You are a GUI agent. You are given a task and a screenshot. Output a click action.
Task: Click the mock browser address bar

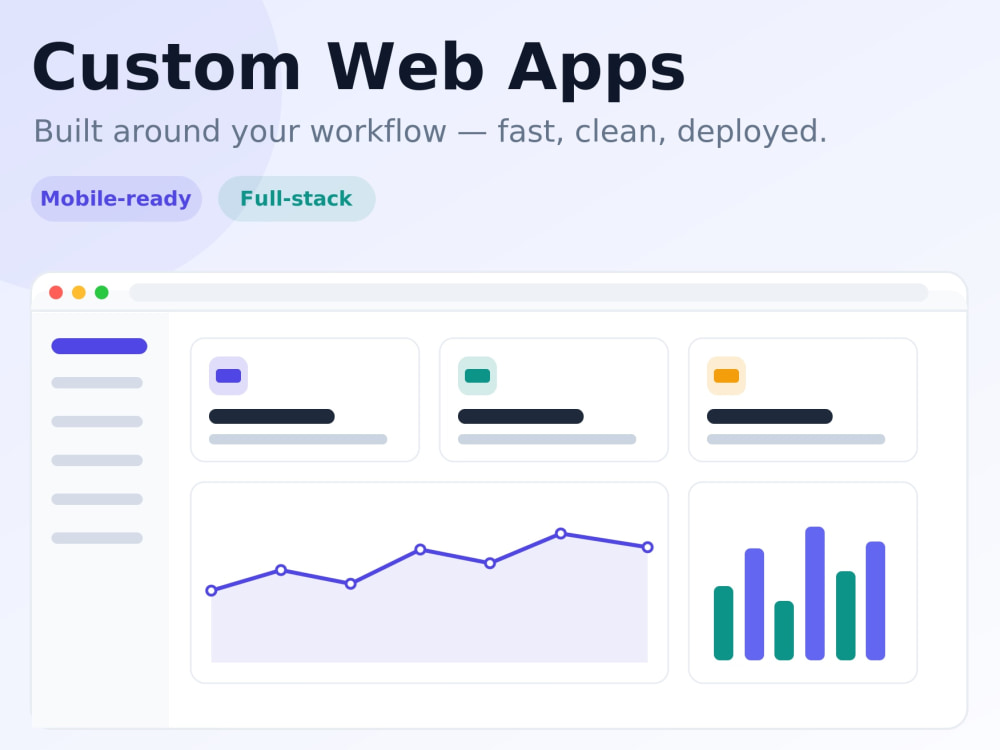[x=528, y=293]
